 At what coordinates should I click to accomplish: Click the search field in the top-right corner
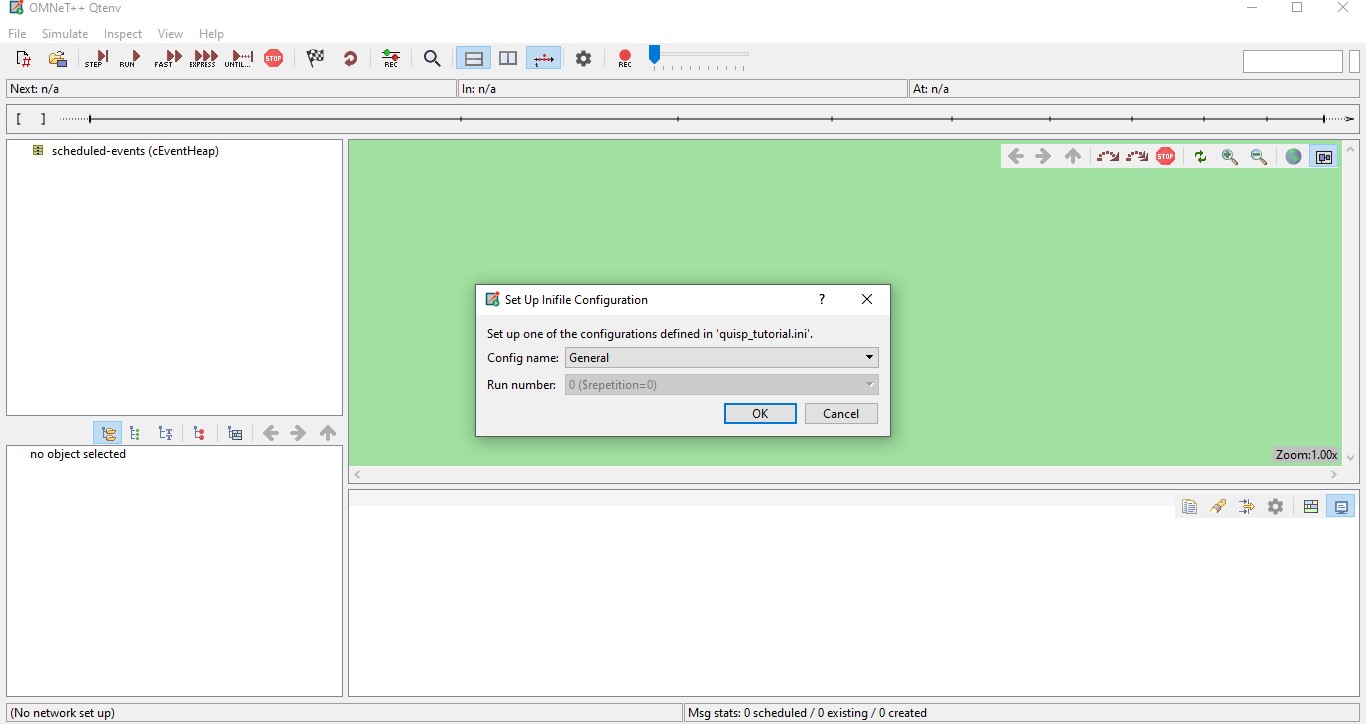tap(1292, 61)
